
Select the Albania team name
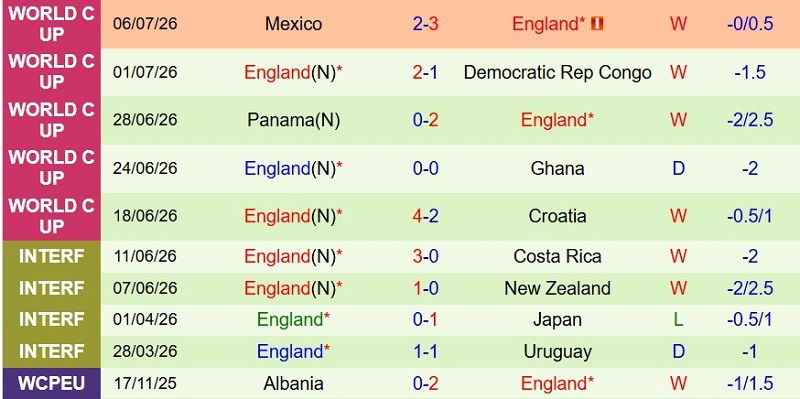293,383
